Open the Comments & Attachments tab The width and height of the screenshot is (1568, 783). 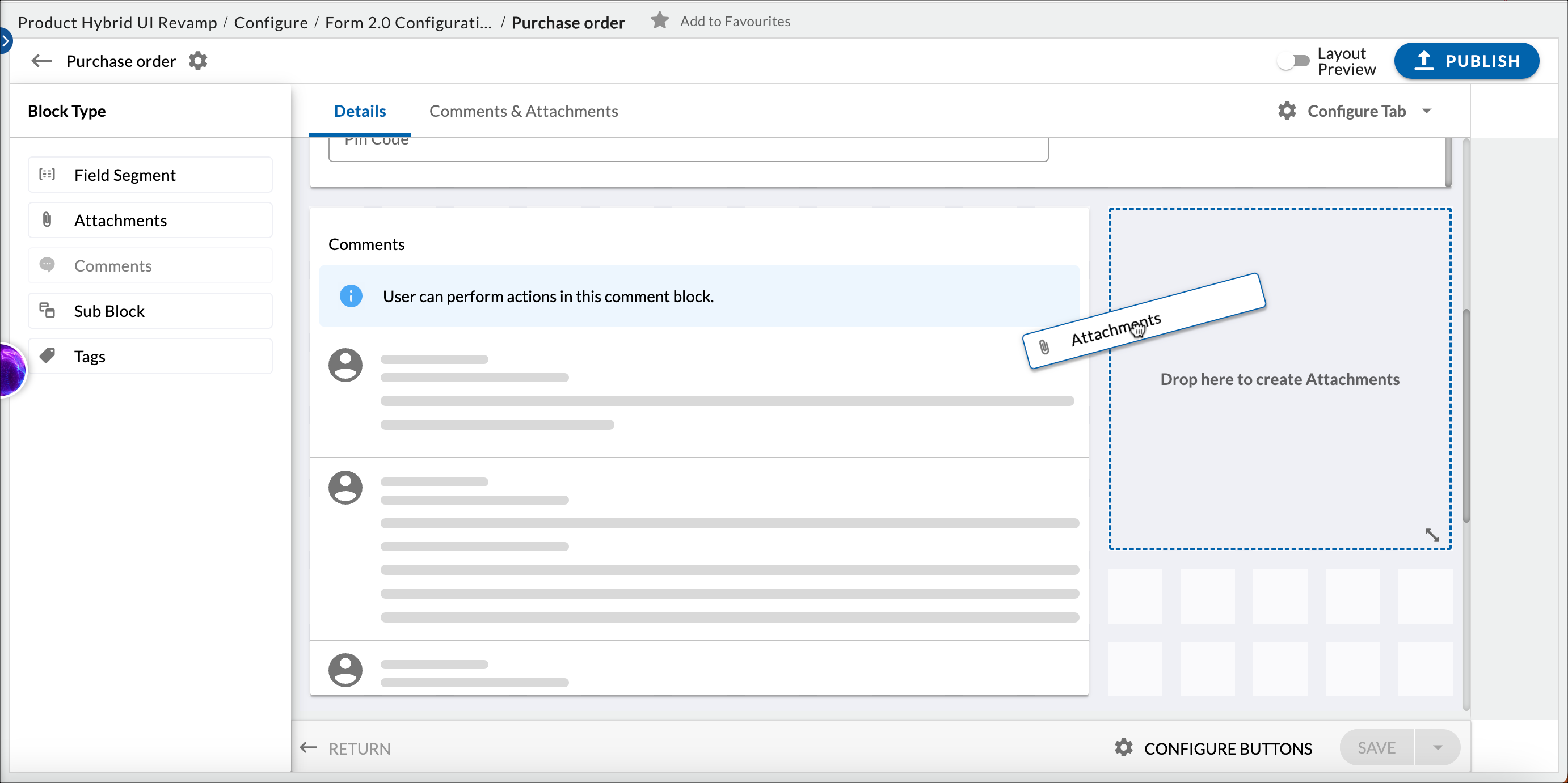(x=523, y=111)
